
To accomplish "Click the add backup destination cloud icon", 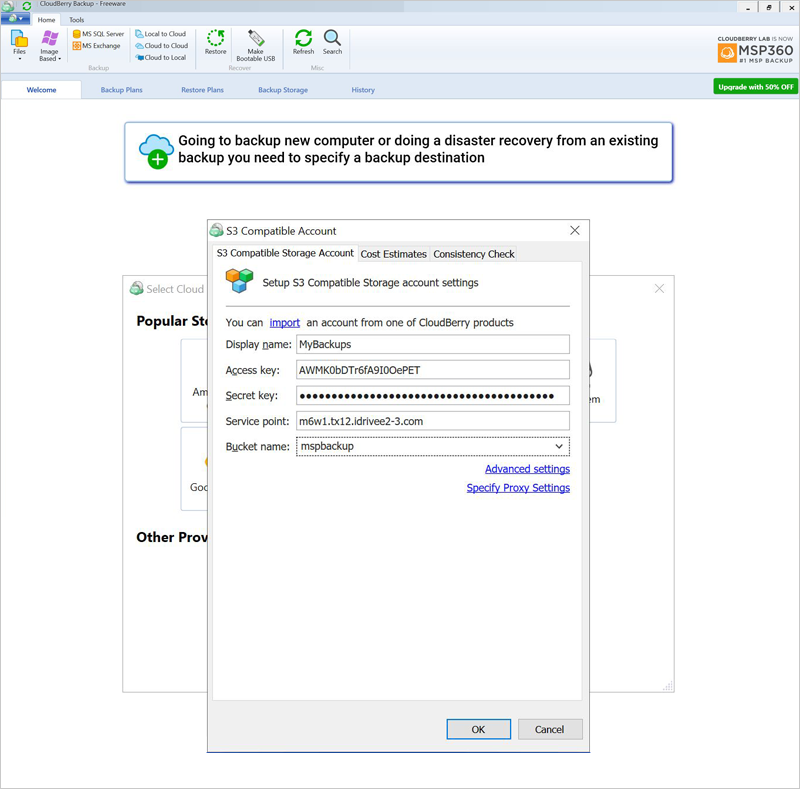I will pos(156,152).
